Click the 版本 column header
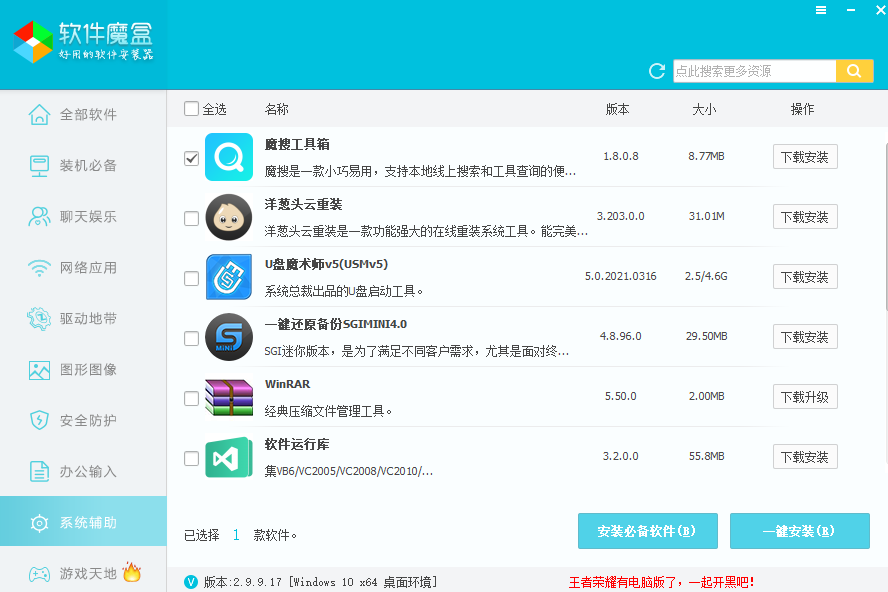888x592 pixels. tap(617, 109)
